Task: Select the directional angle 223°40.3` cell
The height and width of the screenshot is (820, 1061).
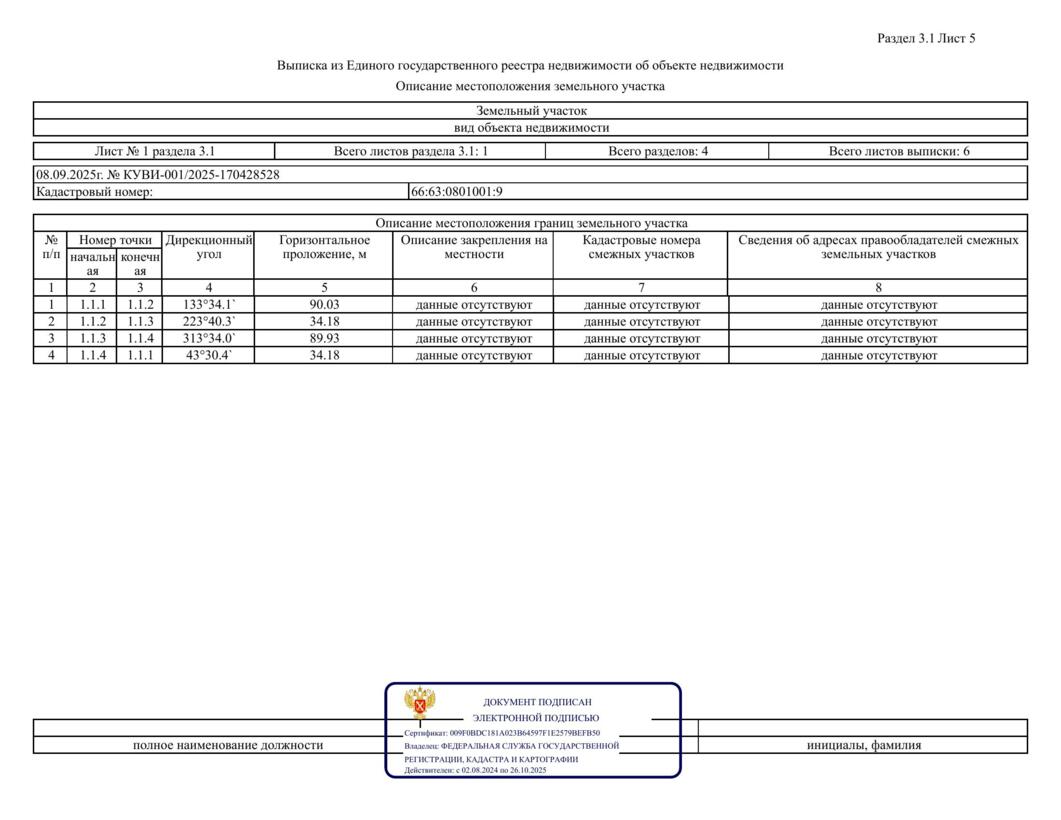Action: coord(208,321)
